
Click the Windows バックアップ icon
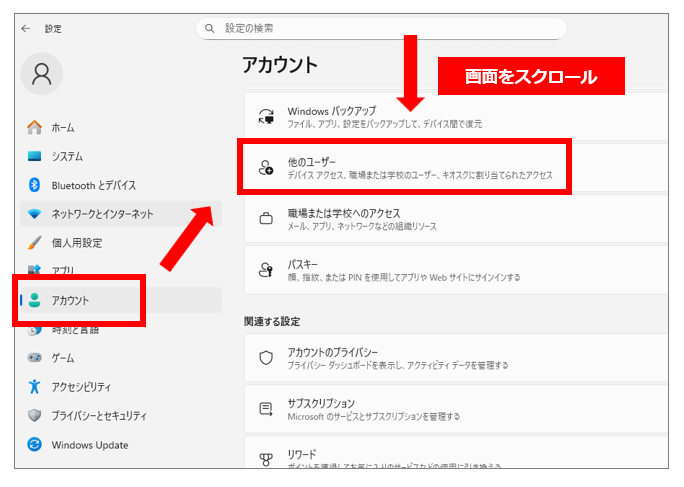[266, 117]
